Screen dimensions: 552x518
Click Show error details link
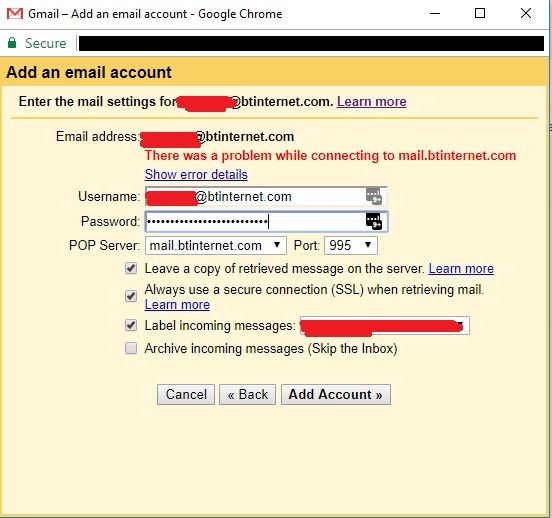(x=196, y=174)
